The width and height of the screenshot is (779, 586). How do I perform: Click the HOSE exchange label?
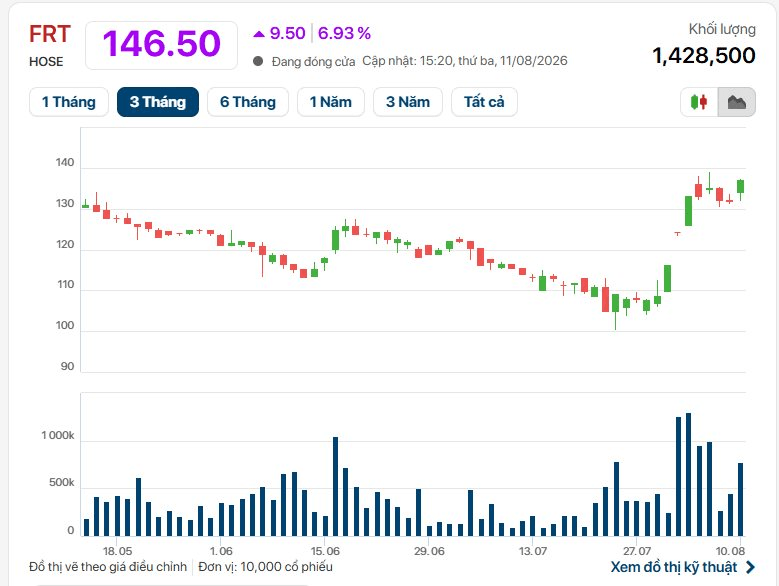click(x=46, y=62)
